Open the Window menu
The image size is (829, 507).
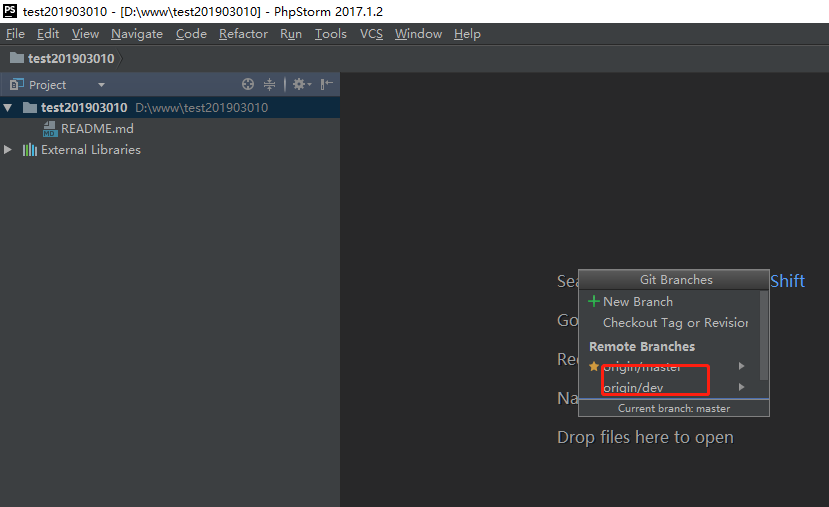coord(418,34)
